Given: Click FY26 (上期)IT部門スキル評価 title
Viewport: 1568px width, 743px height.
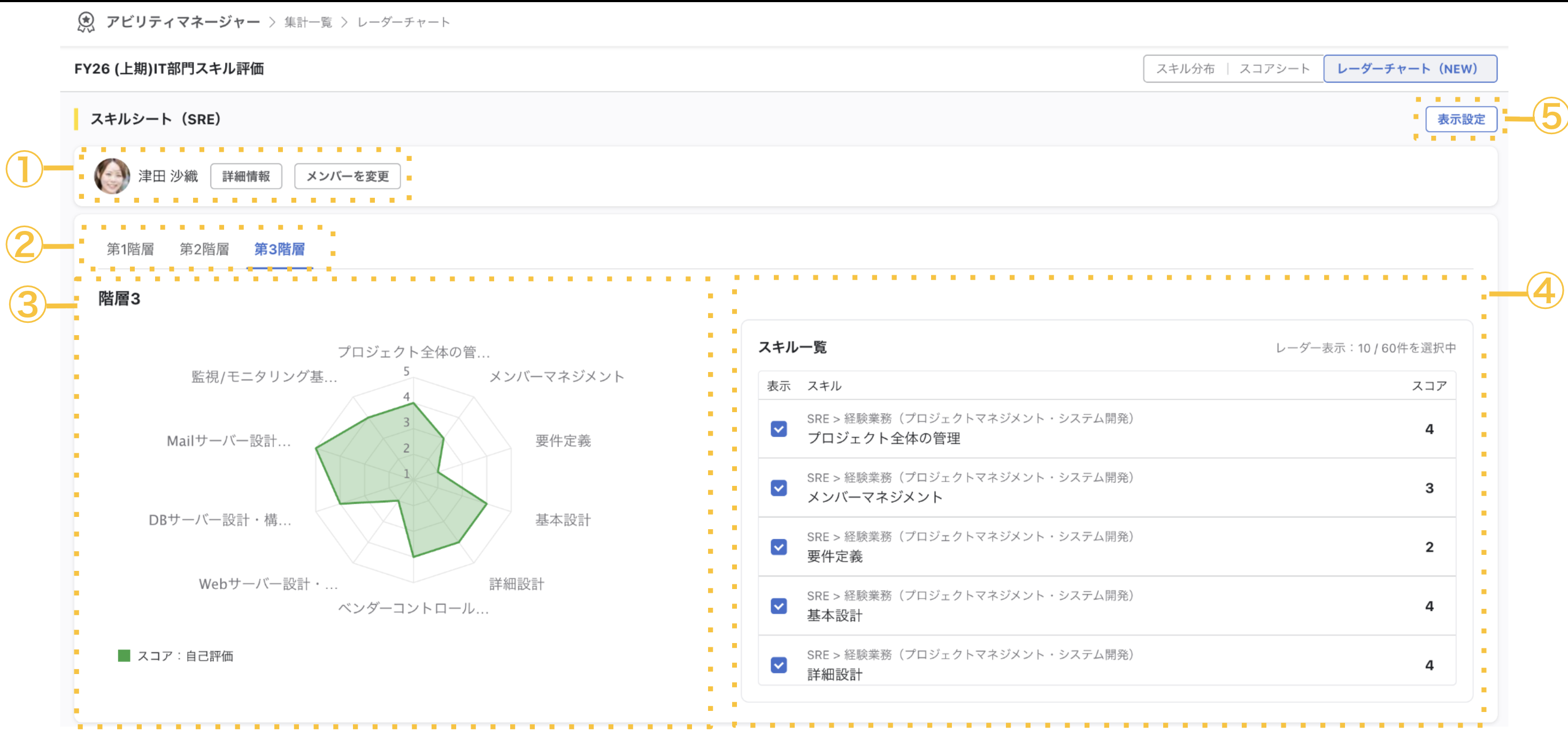Looking at the screenshot, I should [x=168, y=69].
